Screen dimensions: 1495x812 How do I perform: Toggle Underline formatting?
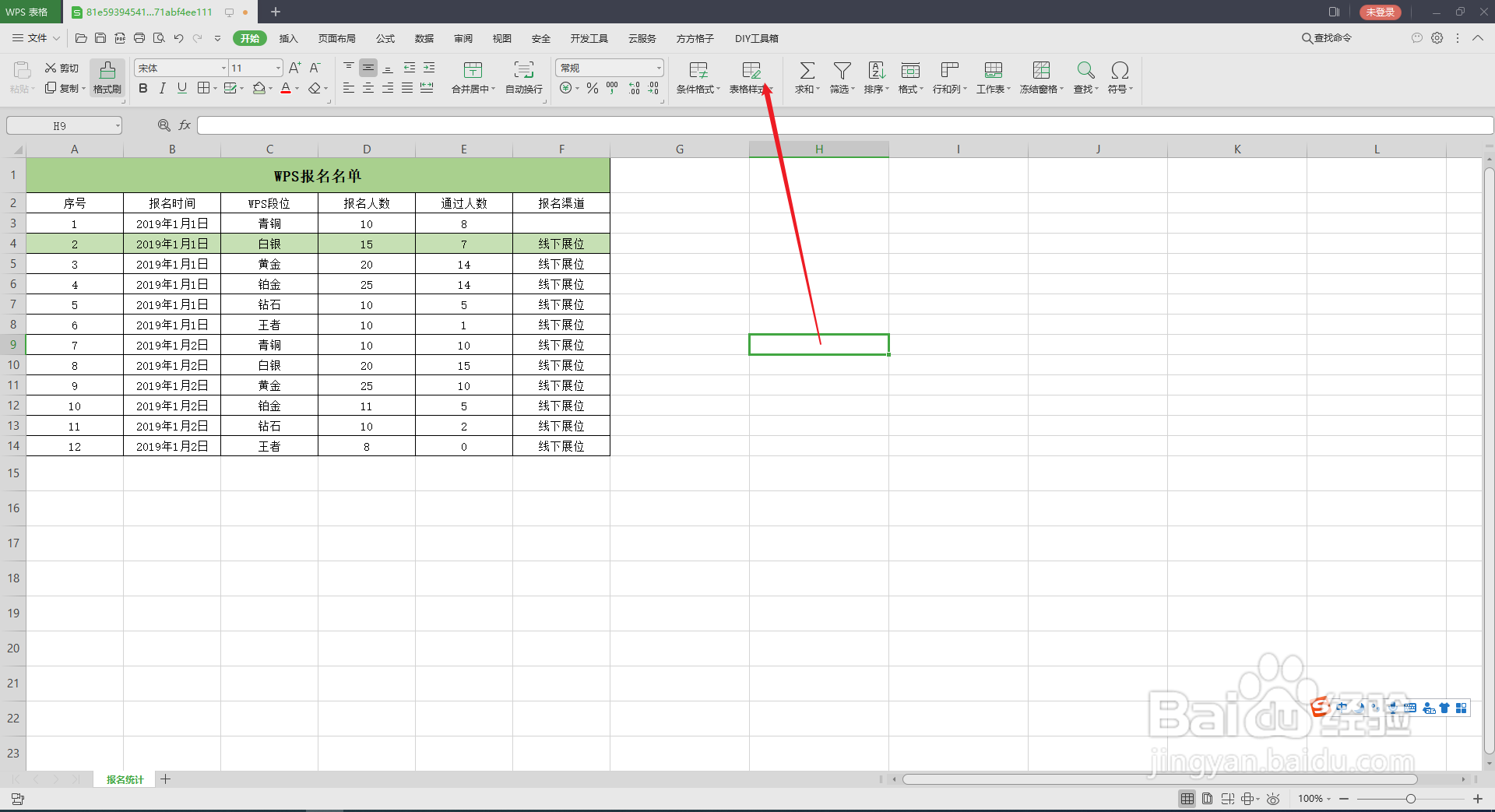[x=182, y=88]
